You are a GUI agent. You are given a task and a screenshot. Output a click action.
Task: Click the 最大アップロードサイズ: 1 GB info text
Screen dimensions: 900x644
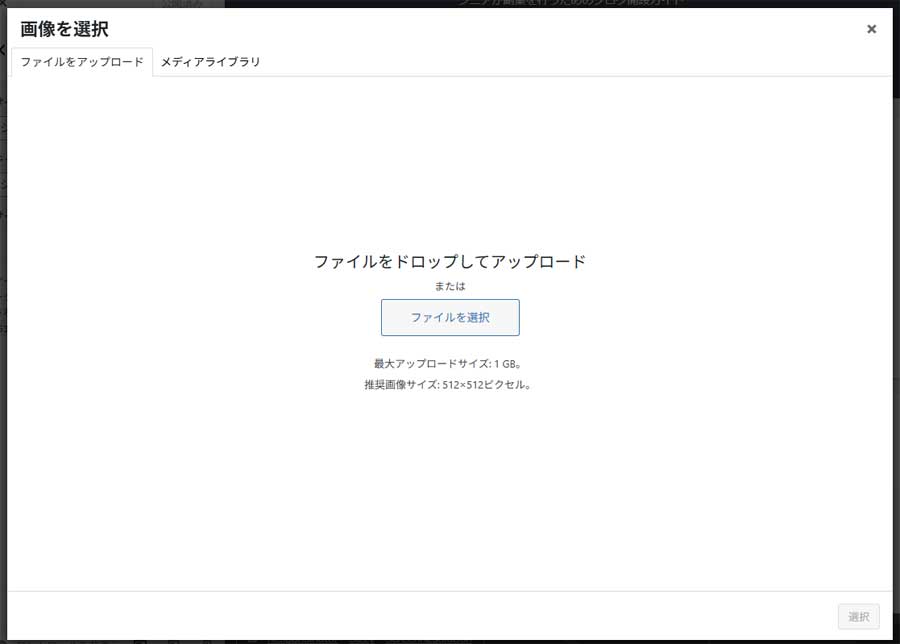(450, 364)
